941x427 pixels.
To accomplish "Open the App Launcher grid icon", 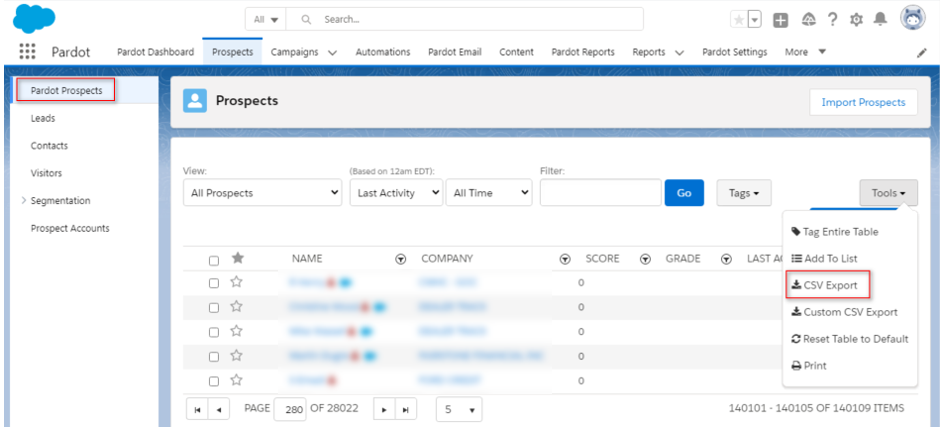I will click(27, 52).
